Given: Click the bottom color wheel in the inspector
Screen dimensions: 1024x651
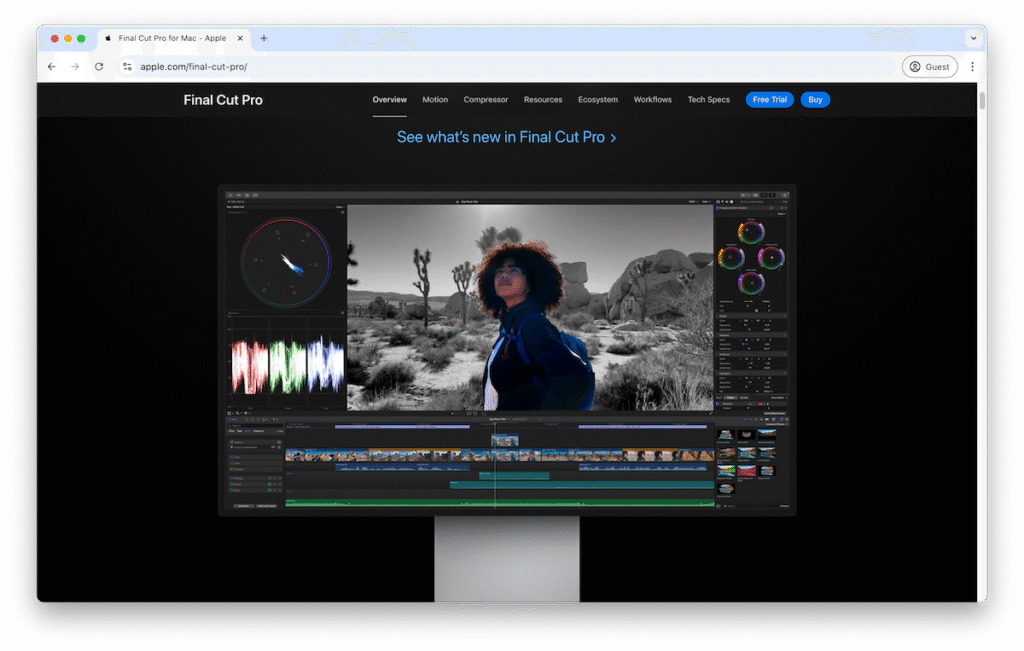Looking at the screenshot, I should 751,283.
